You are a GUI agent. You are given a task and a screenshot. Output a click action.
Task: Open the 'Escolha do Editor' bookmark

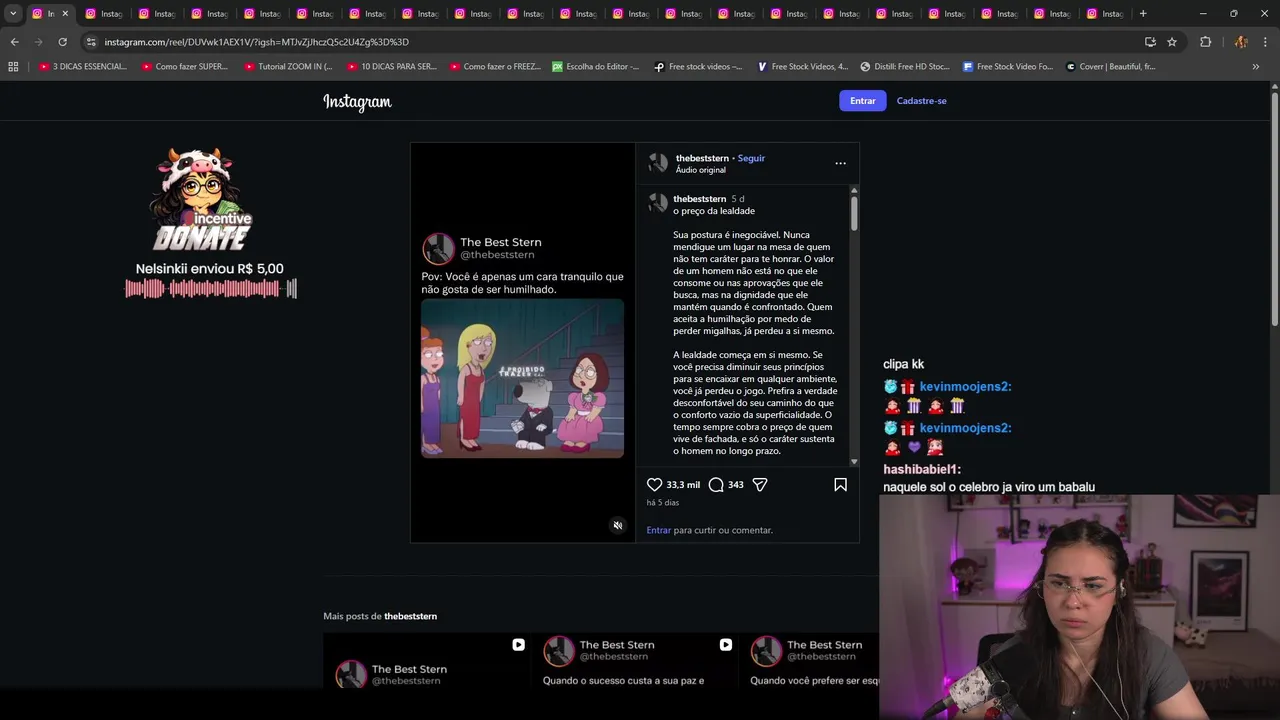coord(596,67)
